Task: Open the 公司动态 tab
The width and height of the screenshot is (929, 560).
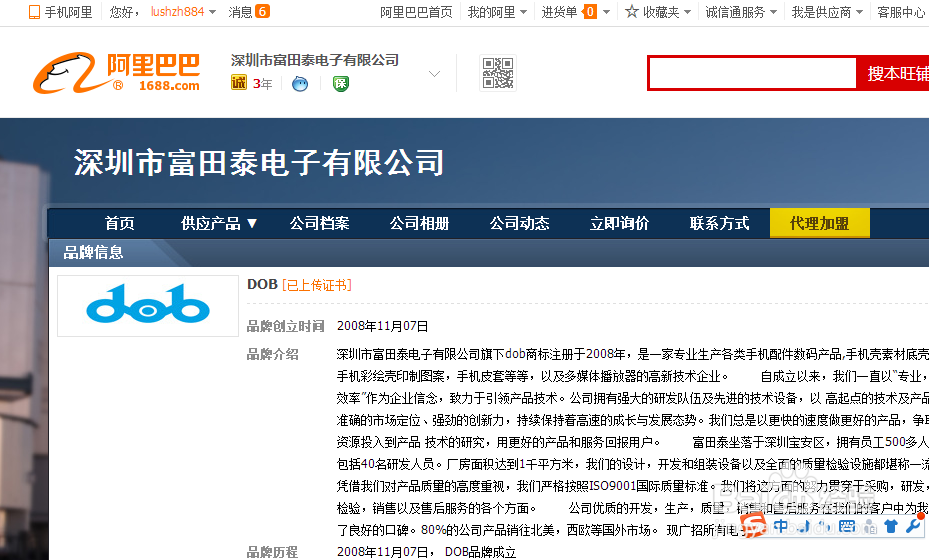Action: 520,223
